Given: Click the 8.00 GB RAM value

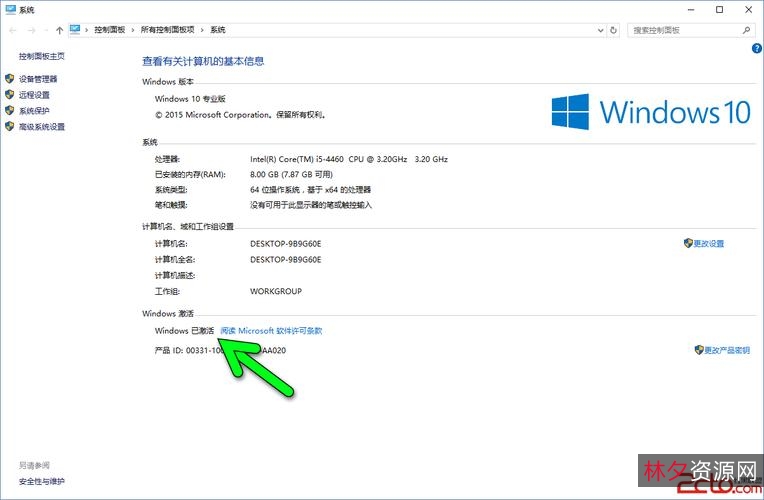Looking at the screenshot, I should point(291,174).
